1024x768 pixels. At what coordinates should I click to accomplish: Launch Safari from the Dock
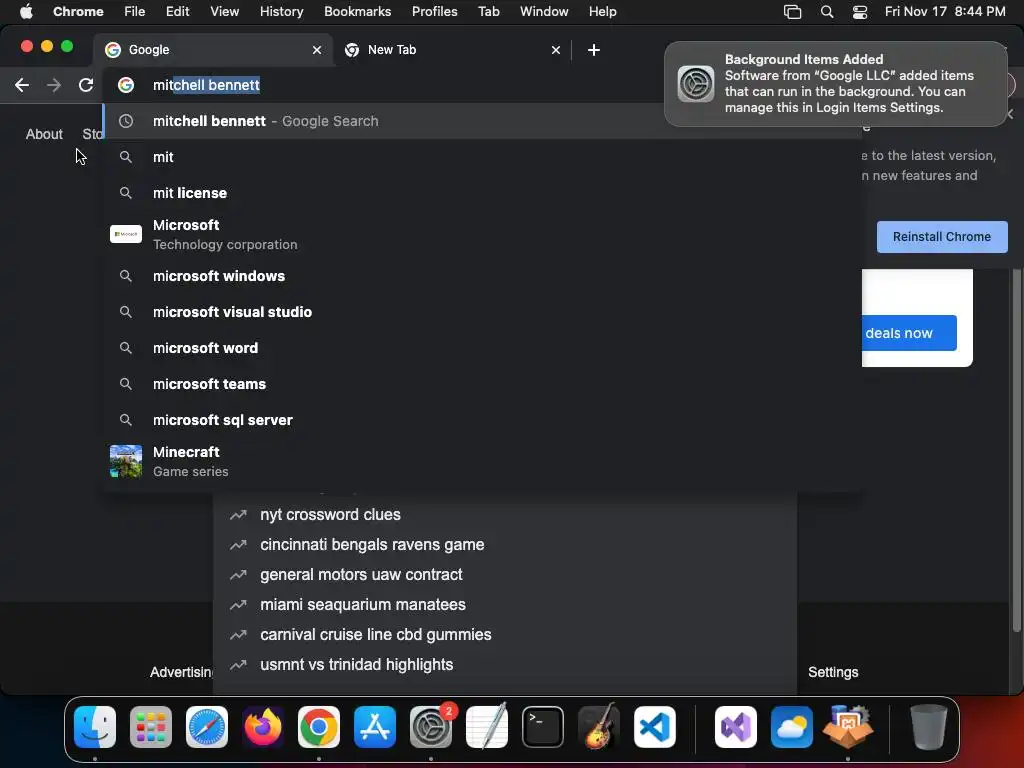click(207, 727)
